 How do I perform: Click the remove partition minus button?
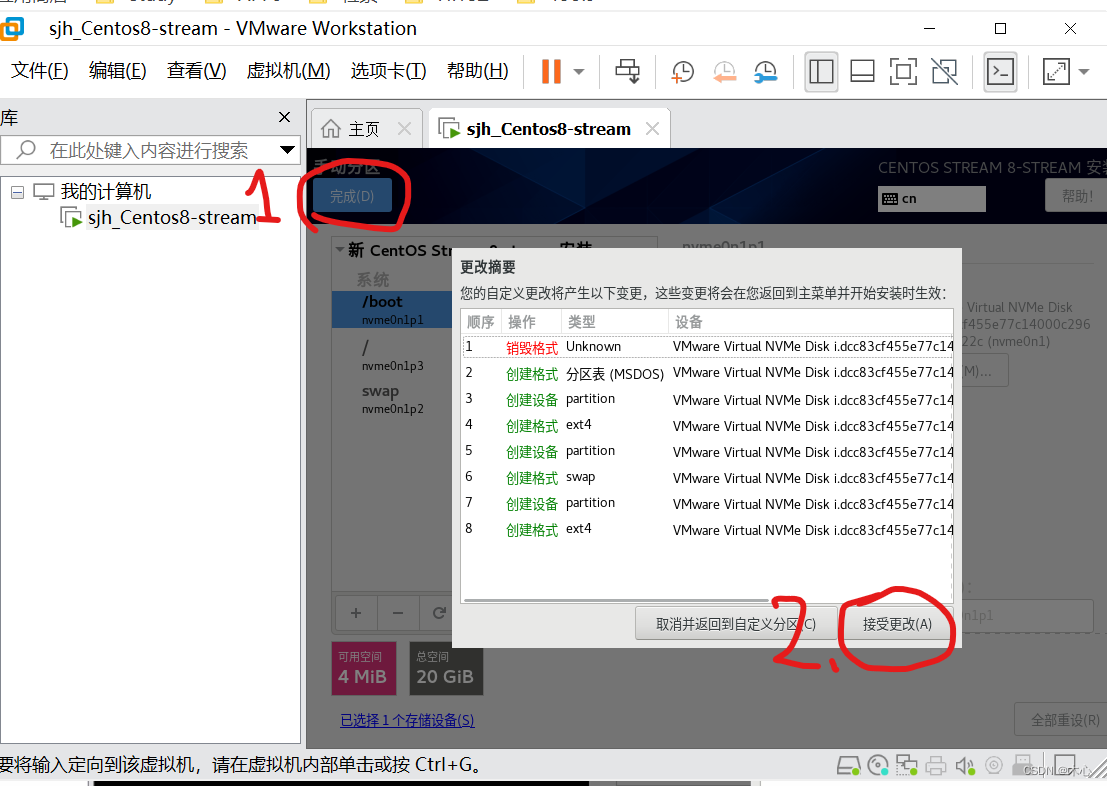point(398,613)
